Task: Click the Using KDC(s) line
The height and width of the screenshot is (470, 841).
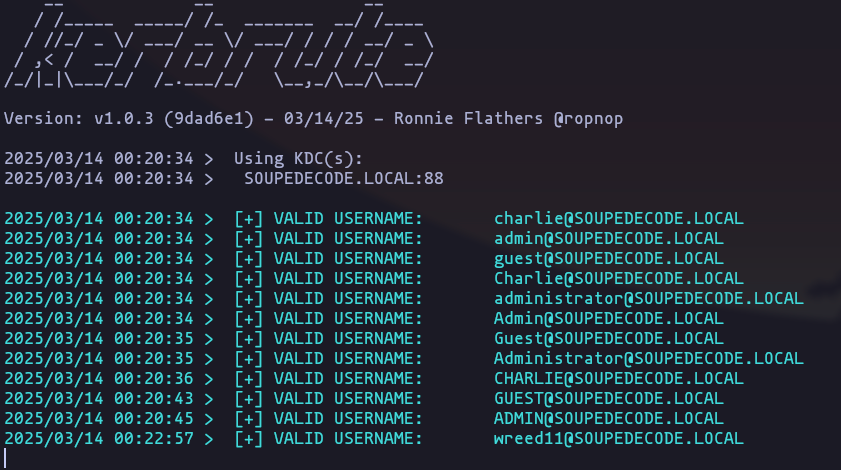Action: tap(298, 159)
